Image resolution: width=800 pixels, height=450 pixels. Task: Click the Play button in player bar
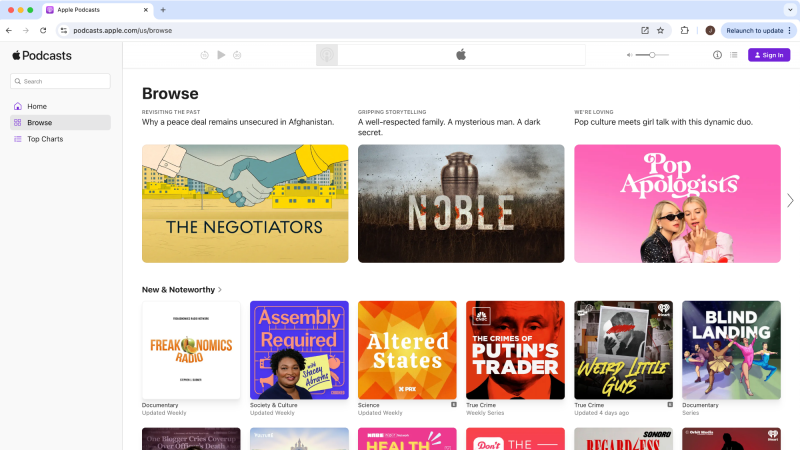(x=221, y=55)
